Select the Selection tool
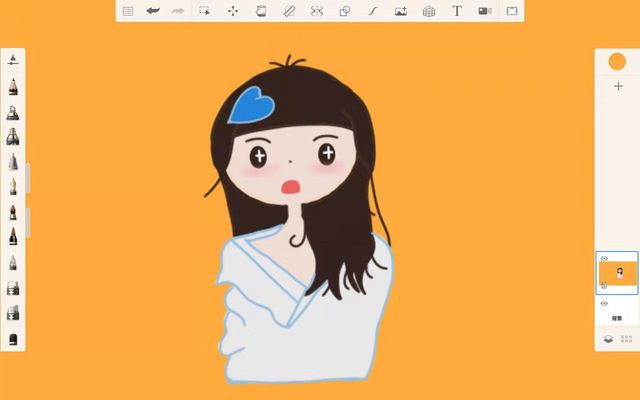The image size is (640, 400). [x=204, y=11]
